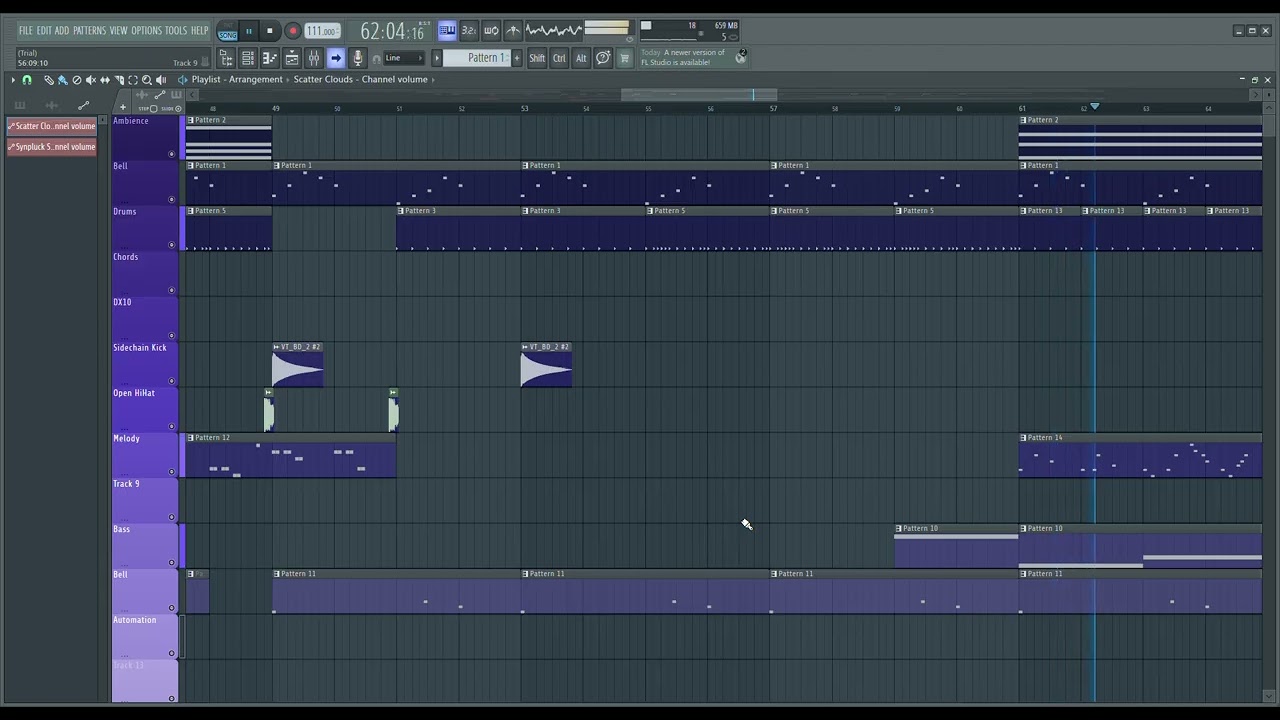This screenshot has width=1280, height=720.
Task: Add a track with plus button
Action: [123, 107]
